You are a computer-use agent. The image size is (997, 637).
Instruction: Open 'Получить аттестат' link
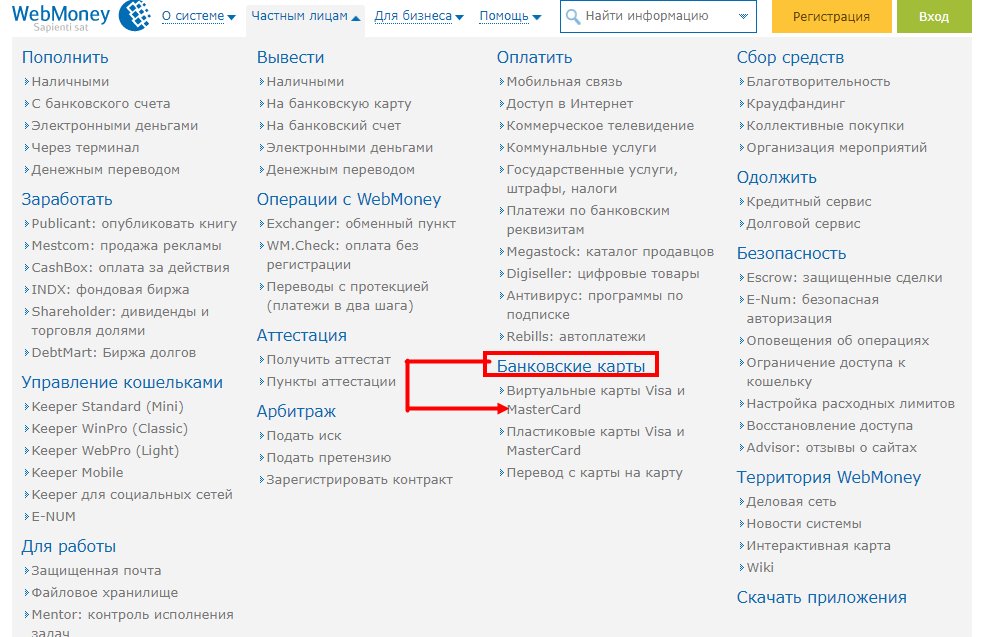point(329,360)
